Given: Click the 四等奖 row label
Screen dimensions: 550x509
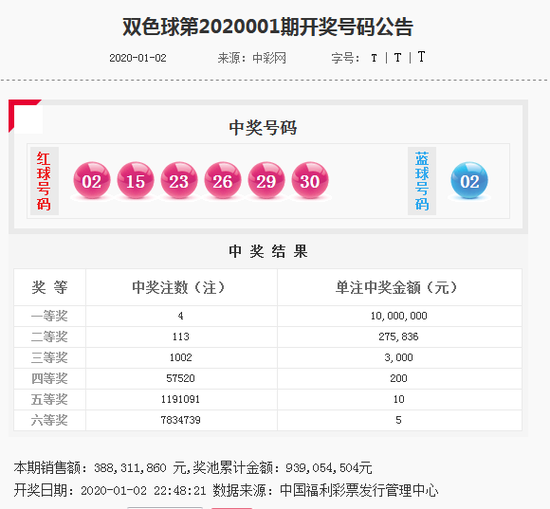Looking at the screenshot, I should pos(49,379).
